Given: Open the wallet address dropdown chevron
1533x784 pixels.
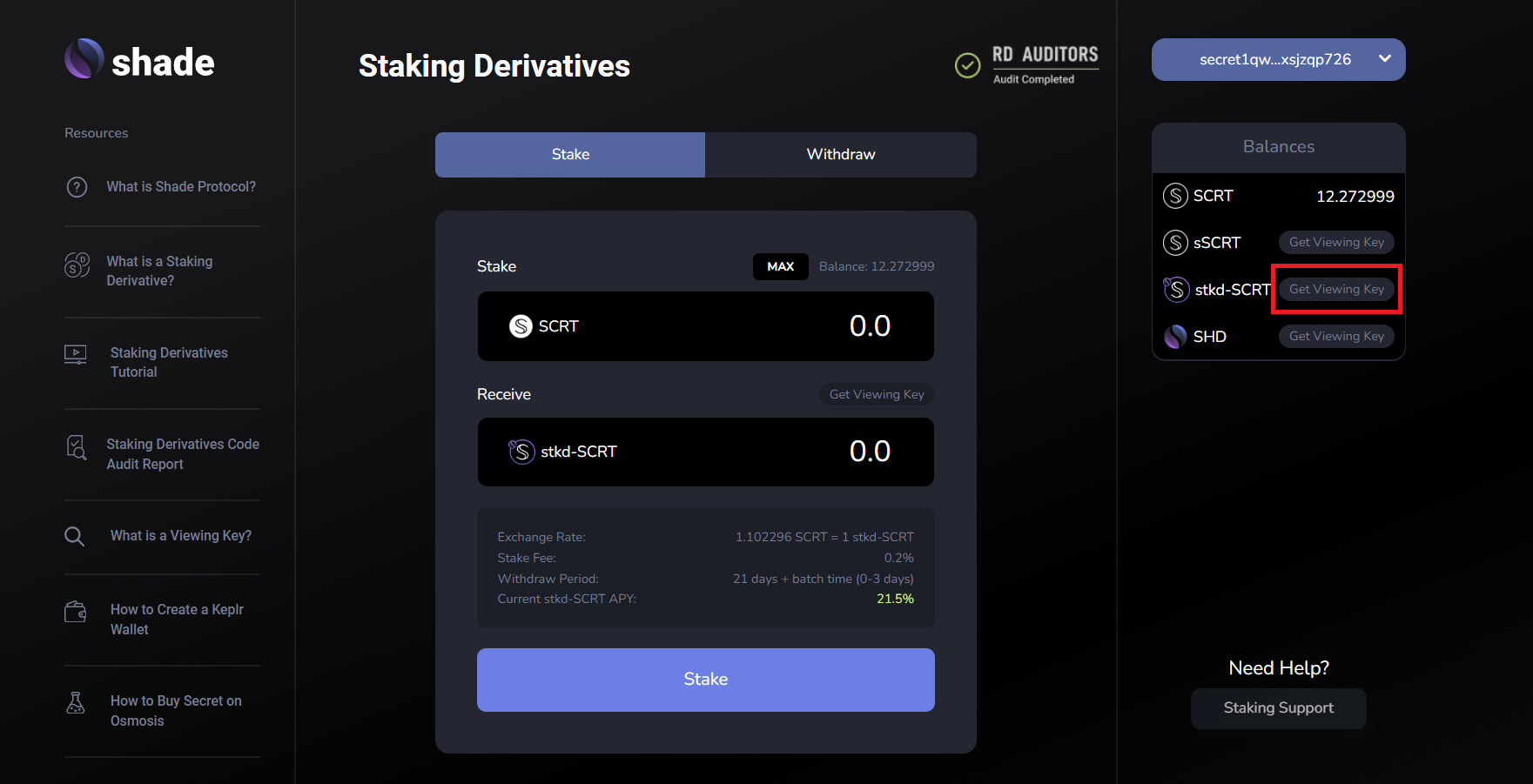Looking at the screenshot, I should tap(1385, 59).
